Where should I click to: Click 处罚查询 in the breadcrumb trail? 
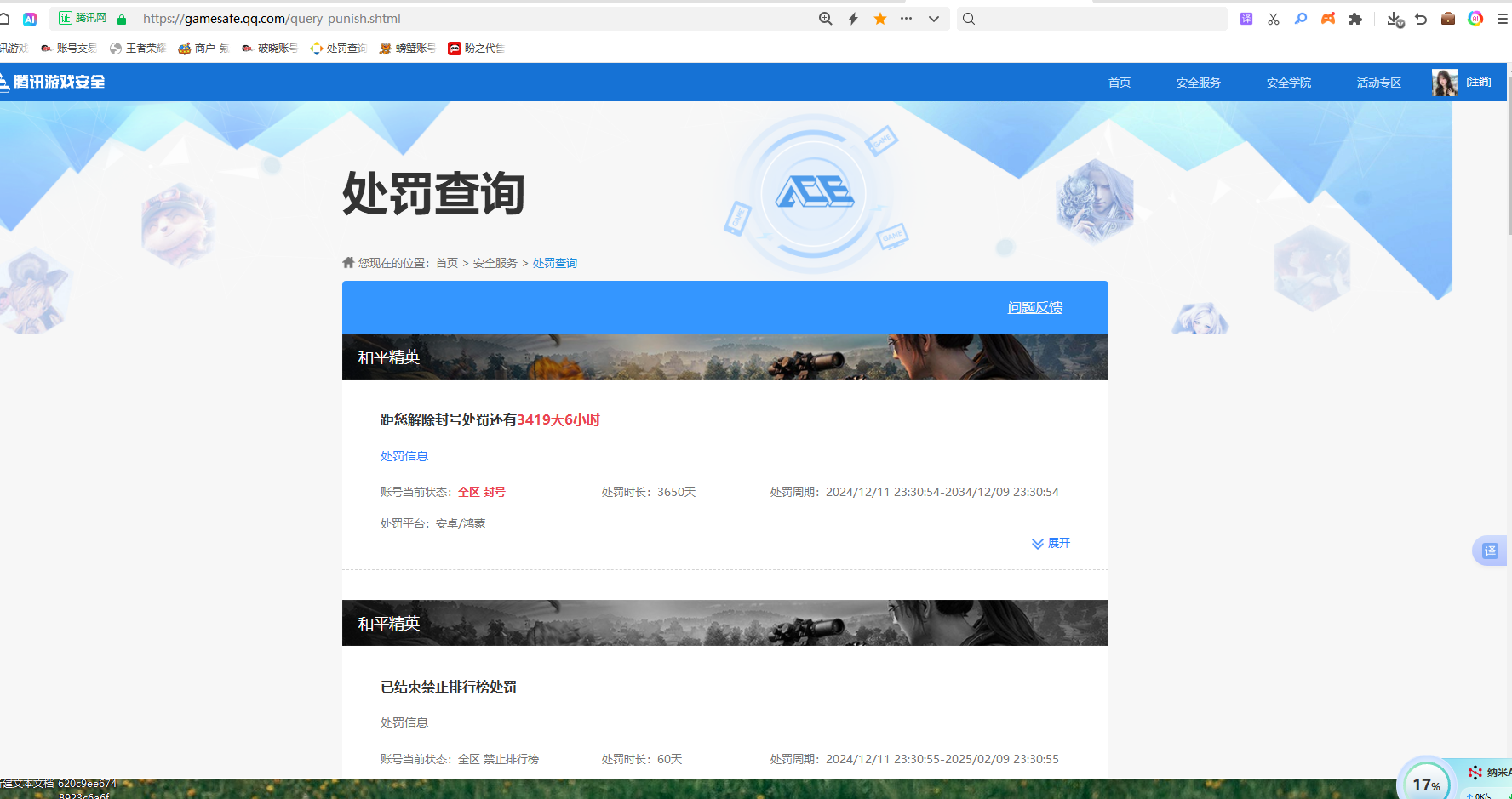point(555,264)
